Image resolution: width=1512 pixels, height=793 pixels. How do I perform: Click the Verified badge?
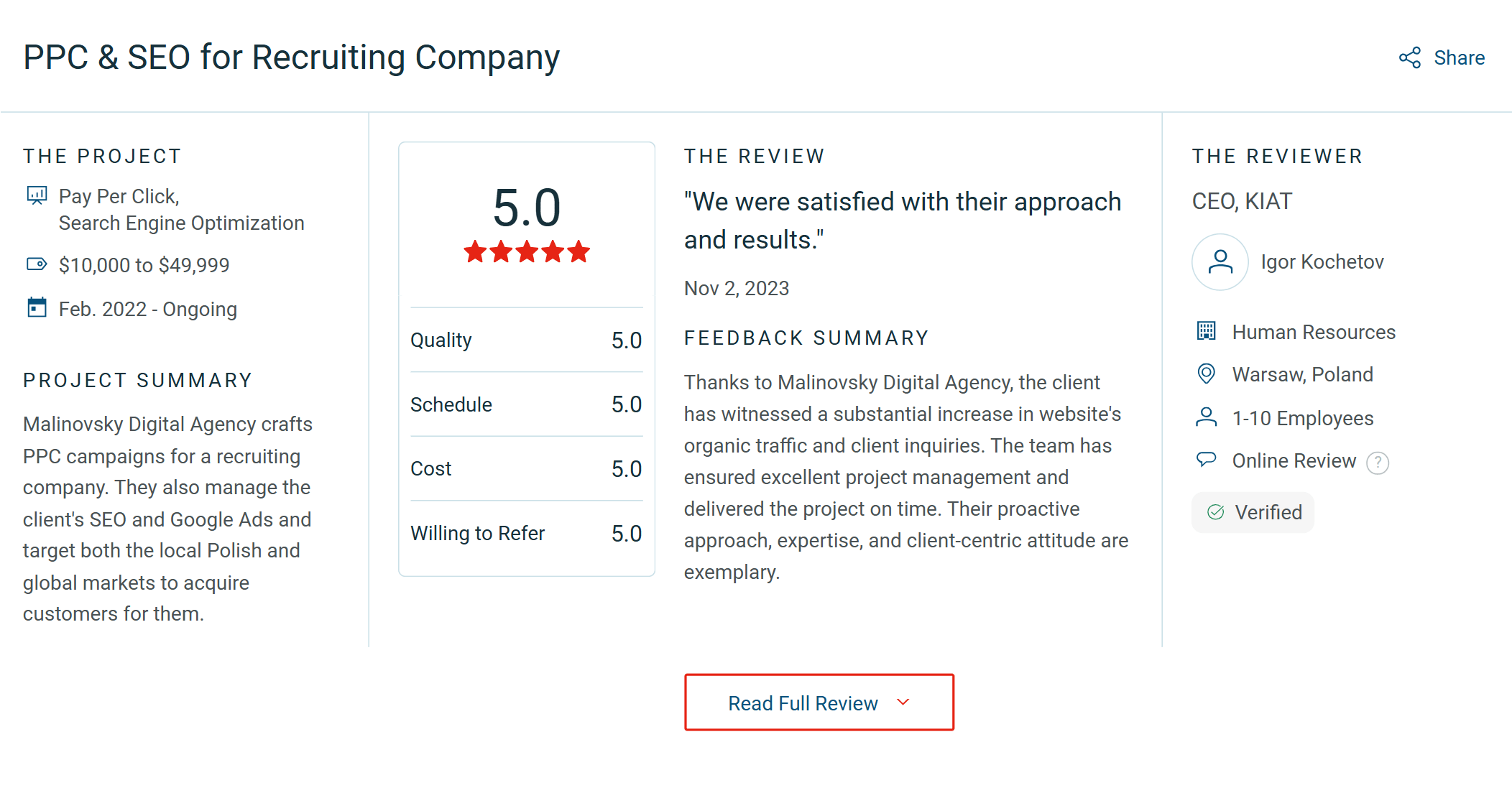point(1253,512)
